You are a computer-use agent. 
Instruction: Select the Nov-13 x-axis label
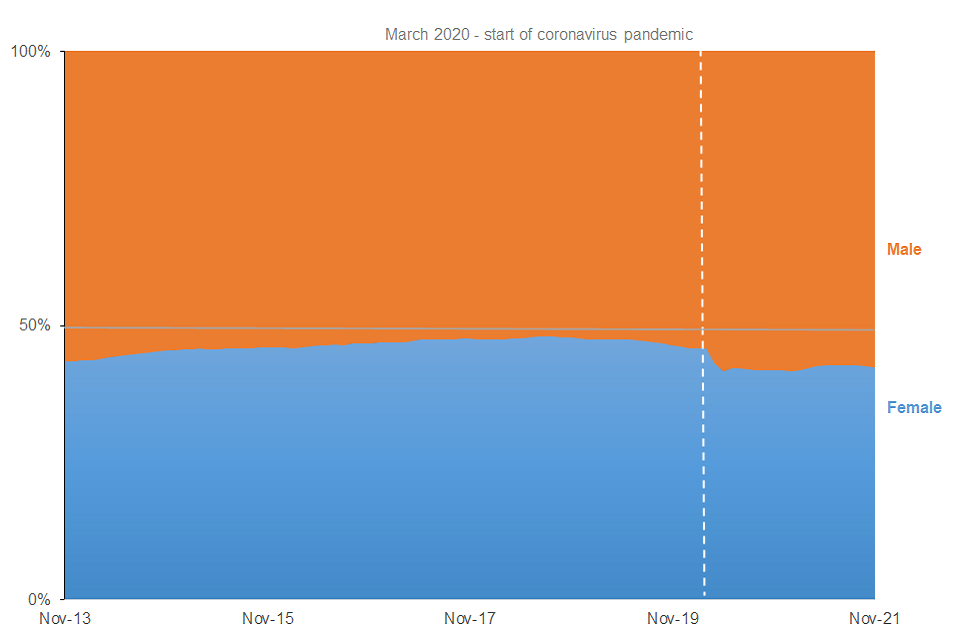64,619
